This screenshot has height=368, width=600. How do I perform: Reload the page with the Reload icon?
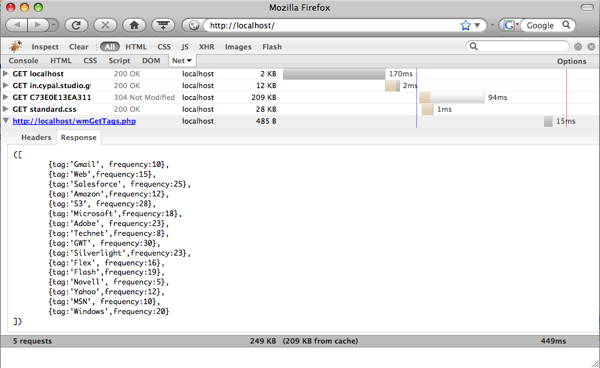coord(76,25)
